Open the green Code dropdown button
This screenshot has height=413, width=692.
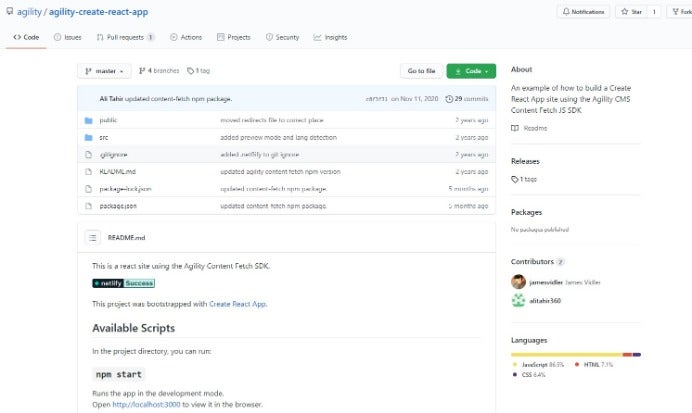click(471, 71)
